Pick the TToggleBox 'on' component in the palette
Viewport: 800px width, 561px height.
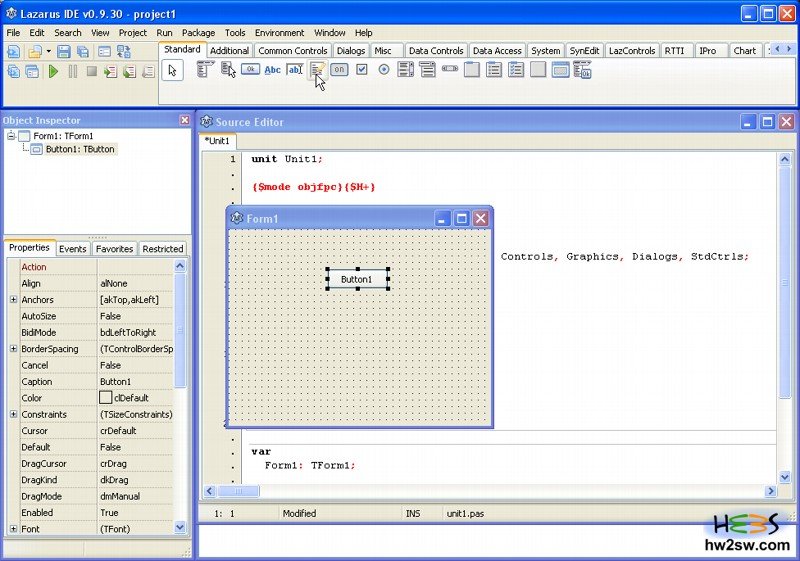coord(339,69)
